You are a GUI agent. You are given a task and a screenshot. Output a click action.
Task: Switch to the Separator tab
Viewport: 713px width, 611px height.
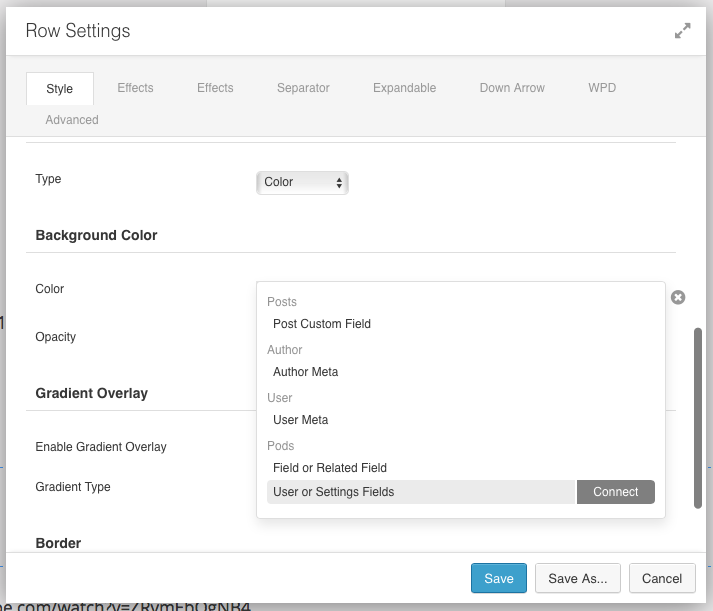pos(303,88)
